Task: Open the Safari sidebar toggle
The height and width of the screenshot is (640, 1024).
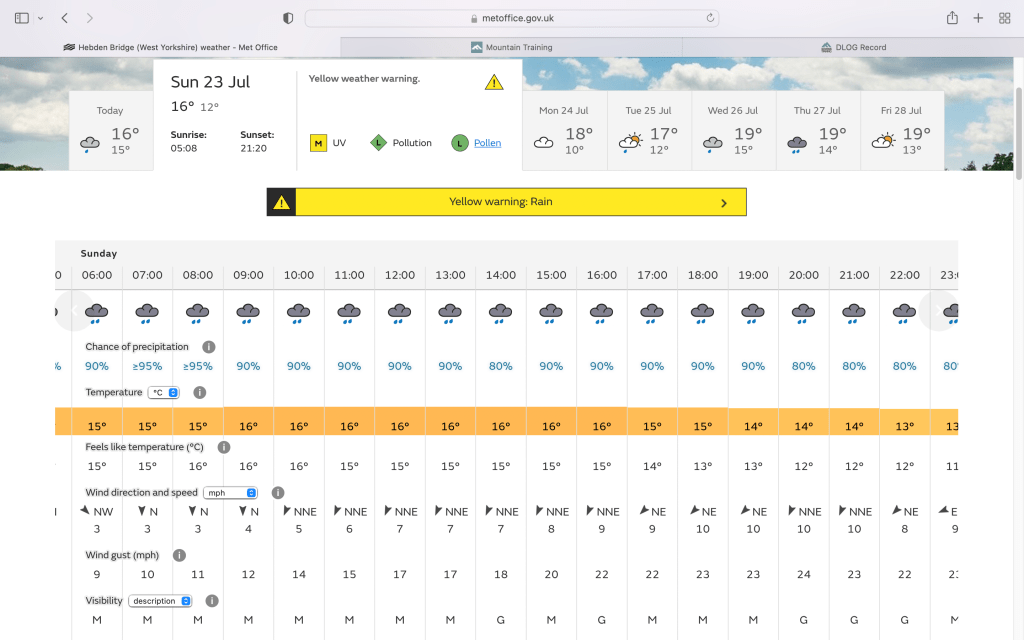Action: click(22, 18)
